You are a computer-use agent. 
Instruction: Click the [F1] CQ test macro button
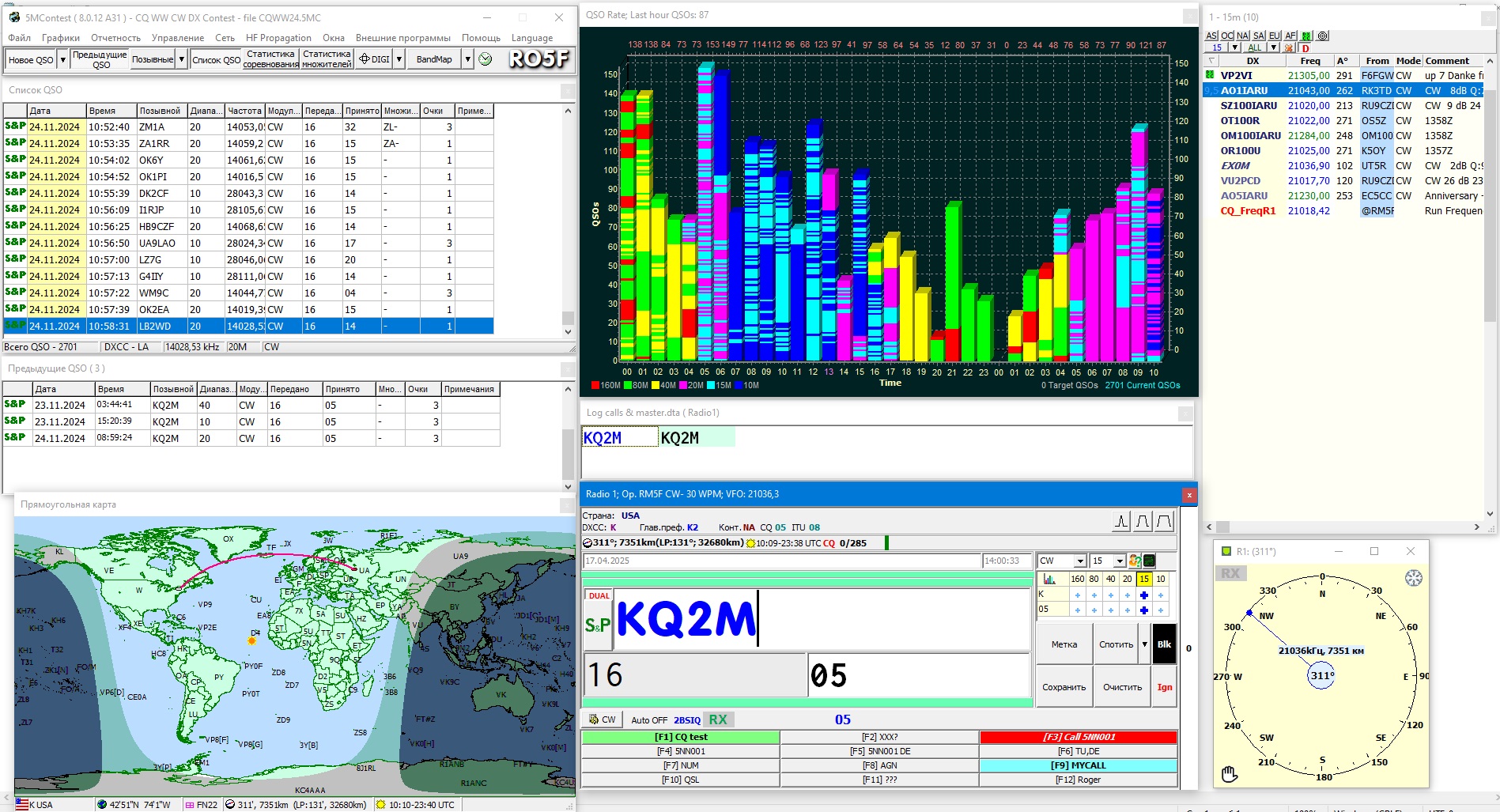pos(681,737)
